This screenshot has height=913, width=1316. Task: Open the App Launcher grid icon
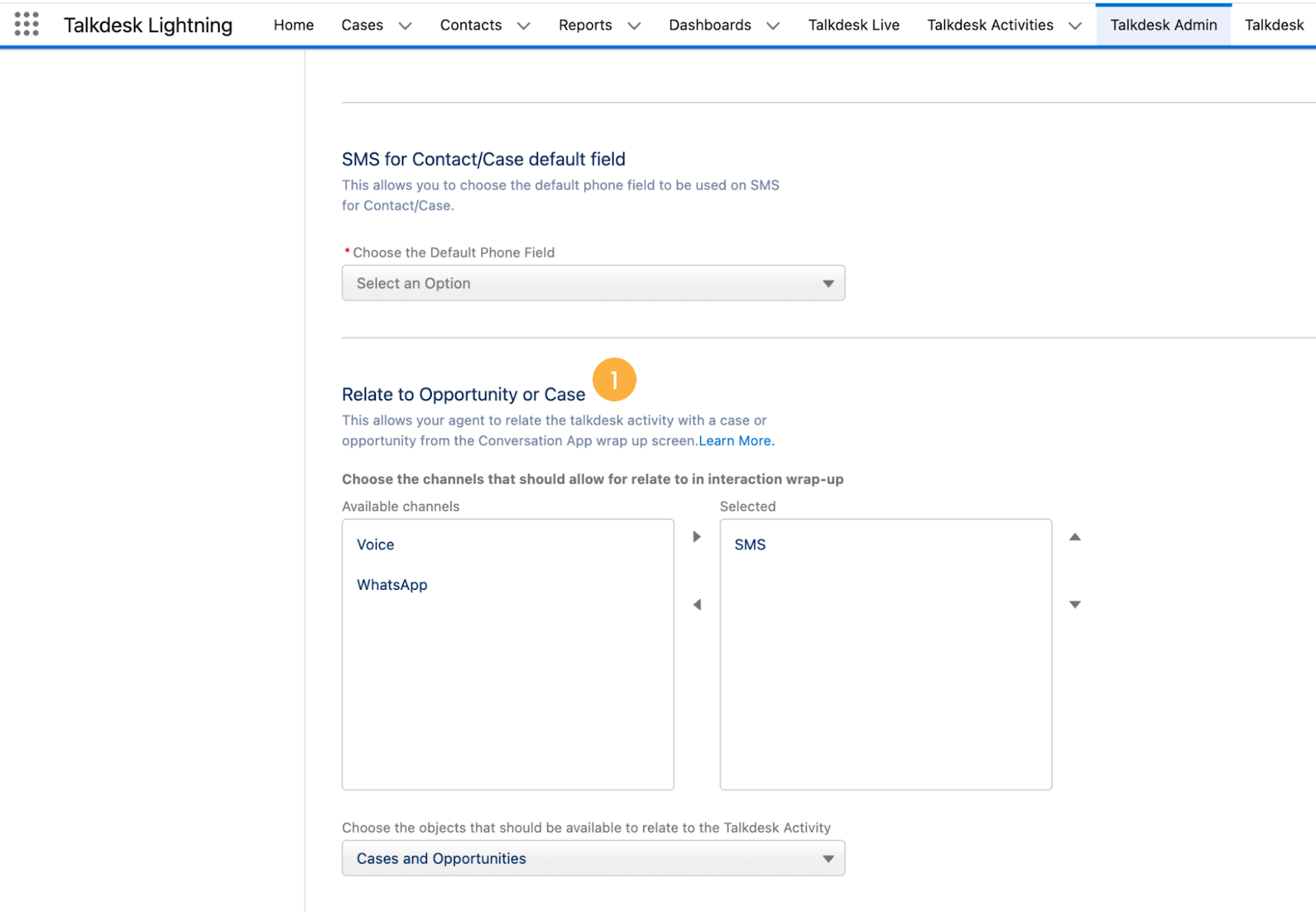26,24
